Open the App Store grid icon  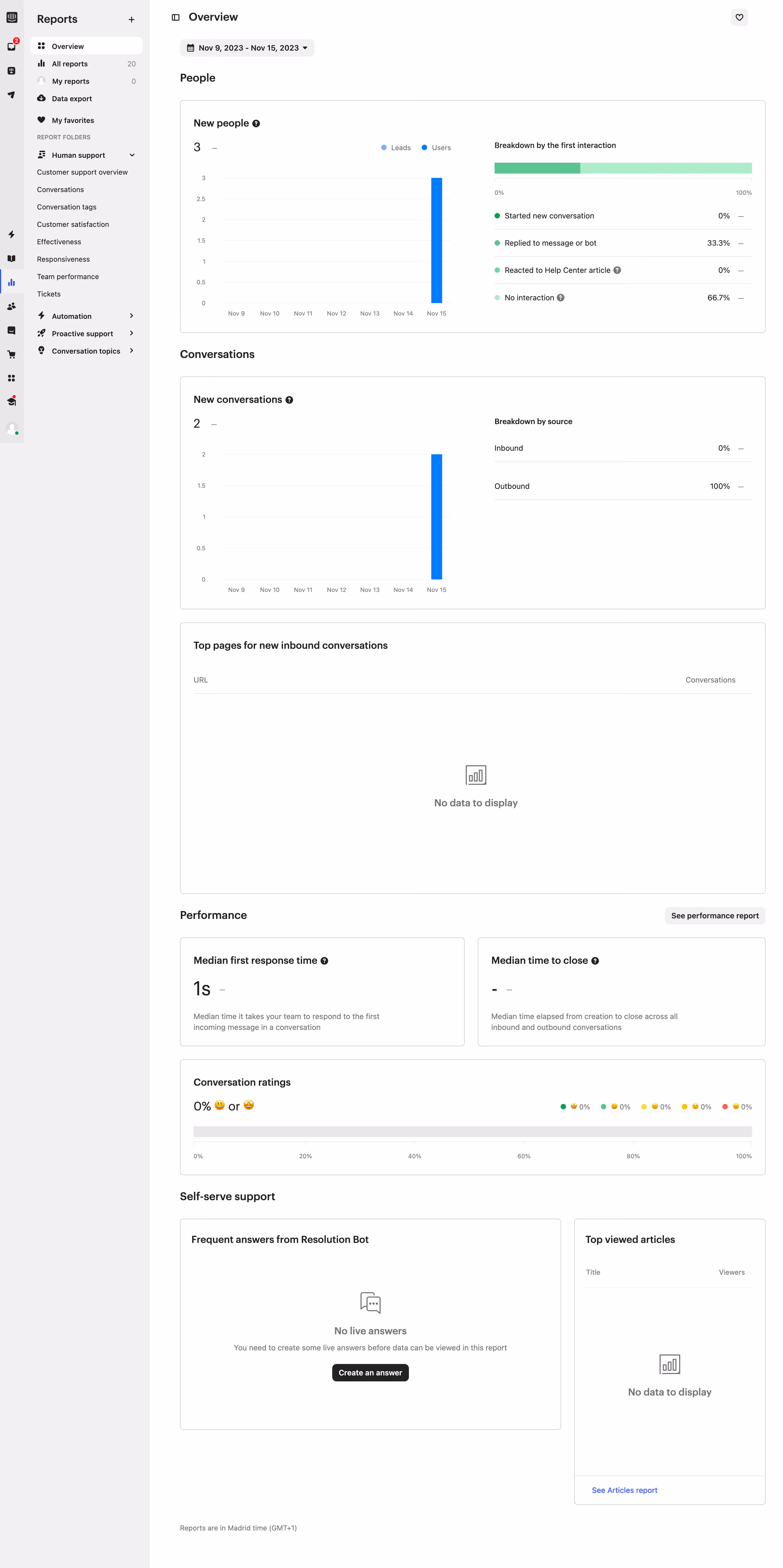coord(12,378)
